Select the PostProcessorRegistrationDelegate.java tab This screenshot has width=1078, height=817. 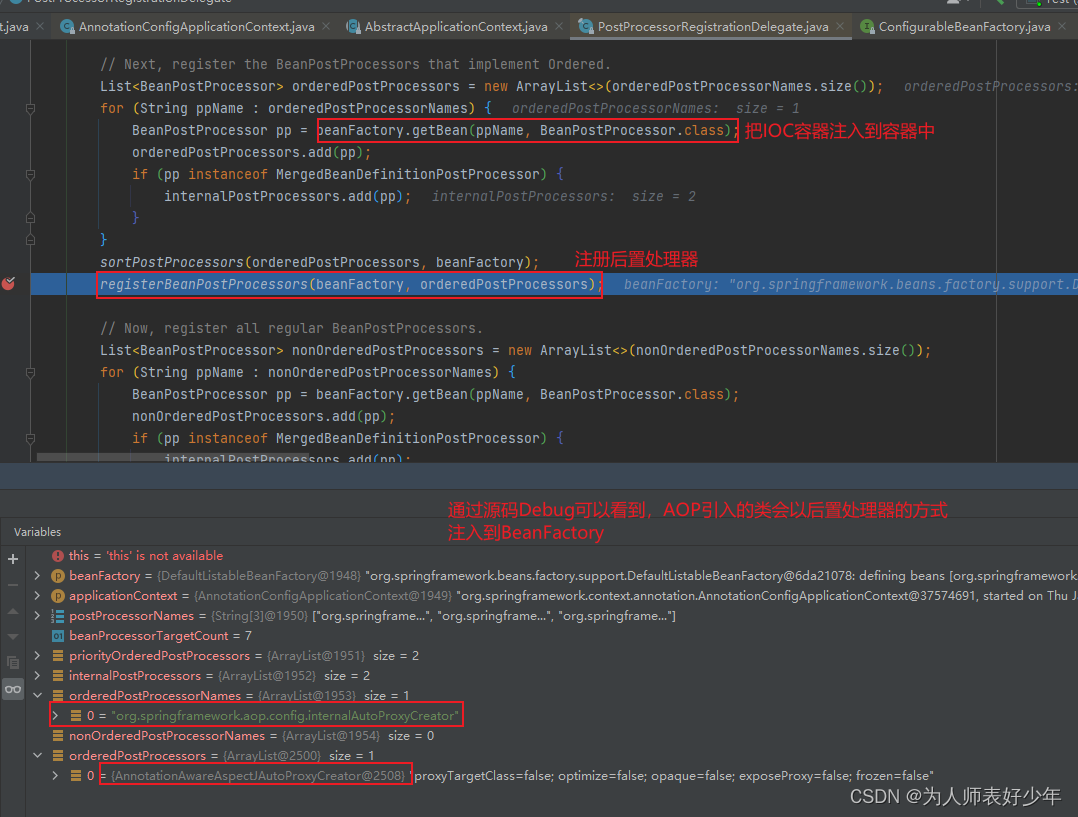[713, 27]
